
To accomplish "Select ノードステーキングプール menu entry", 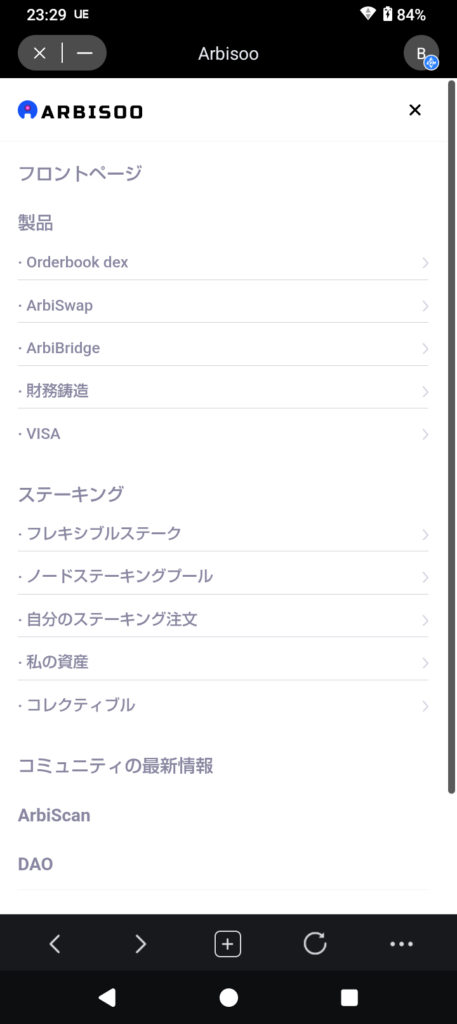I will pyautogui.click(x=223, y=576).
